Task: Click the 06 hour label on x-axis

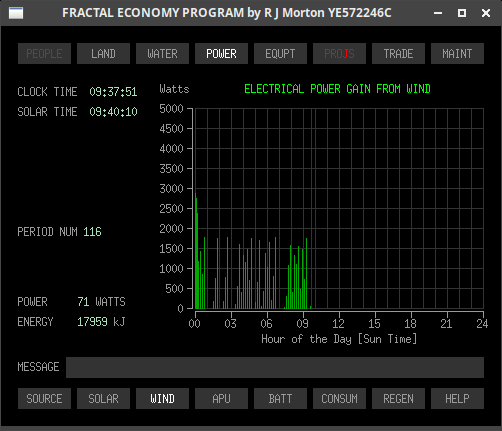Action: pos(266,323)
